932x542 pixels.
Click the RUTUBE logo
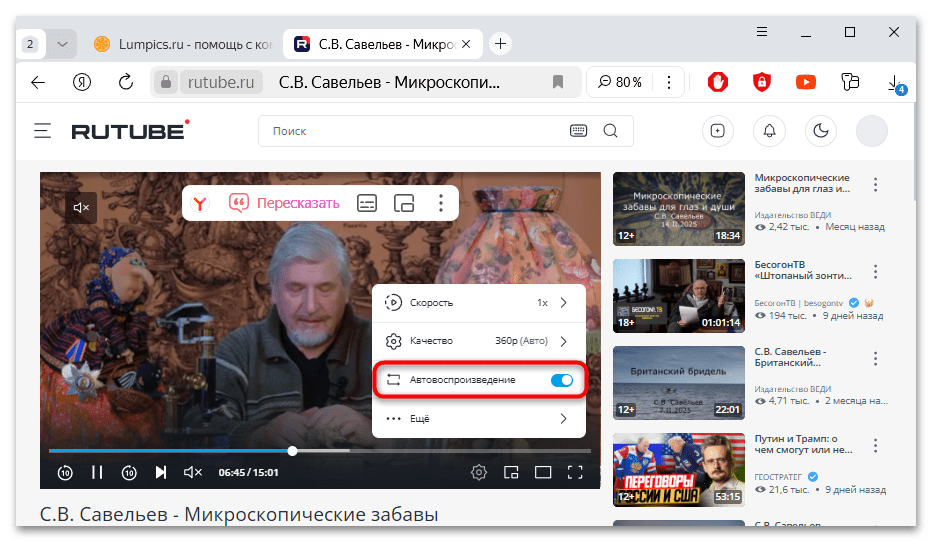[130, 130]
